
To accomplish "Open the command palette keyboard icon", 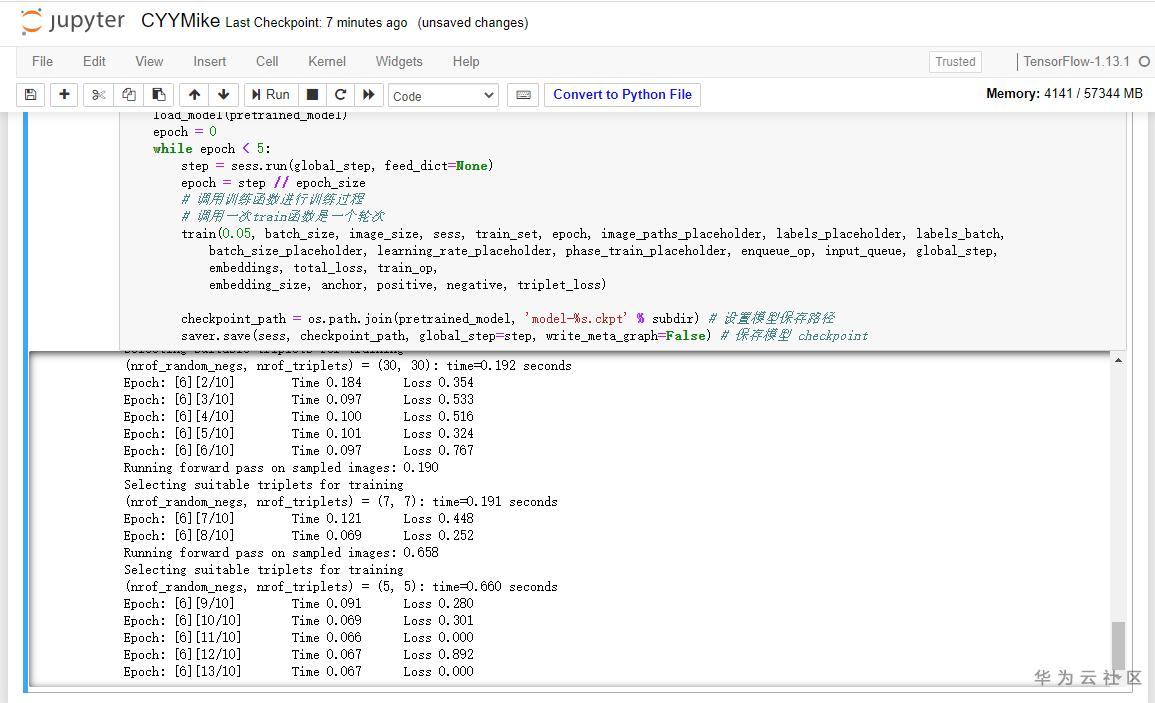I will click(522, 95).
